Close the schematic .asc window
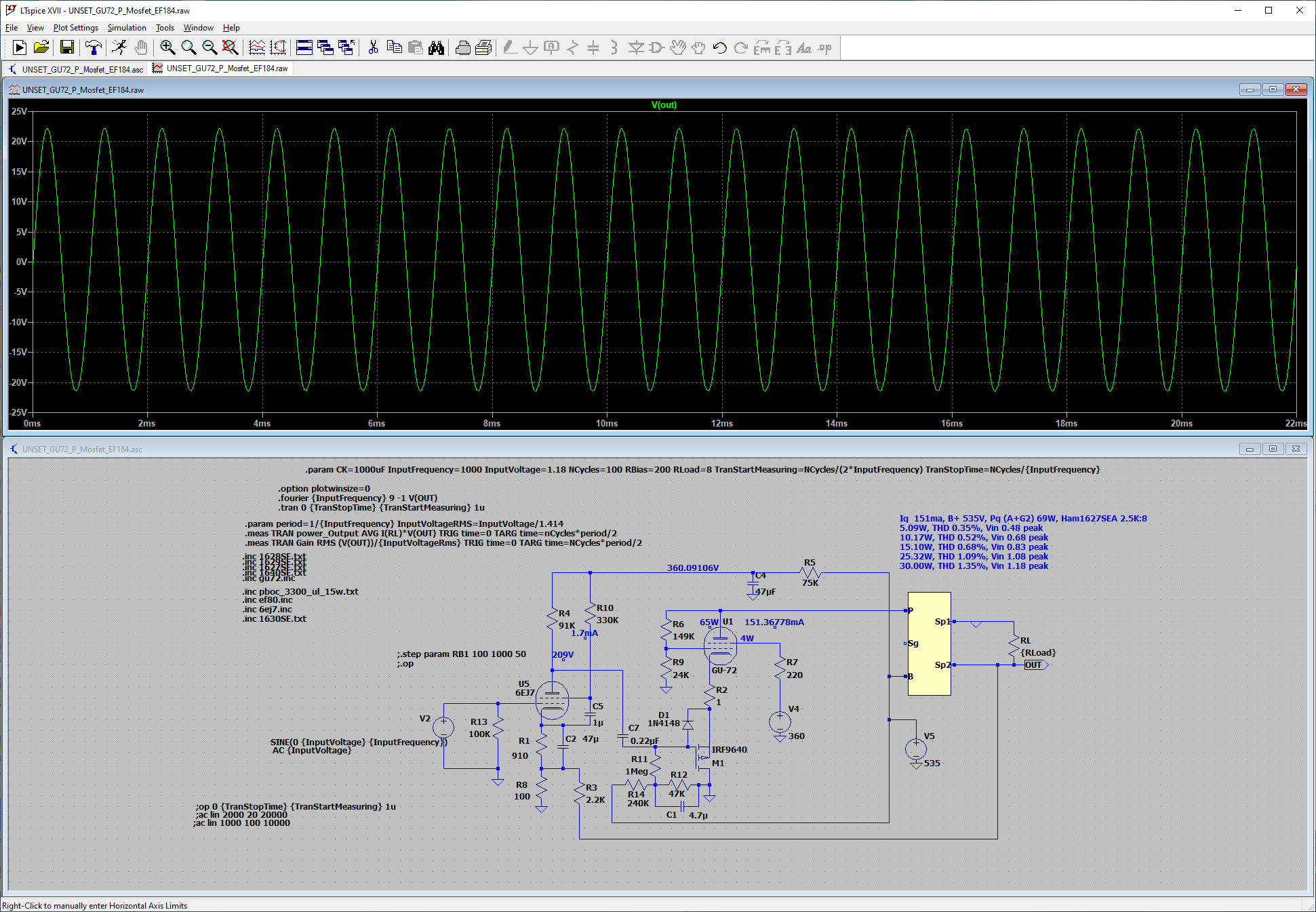1316x912 pixels. (x=1296, y=449)
